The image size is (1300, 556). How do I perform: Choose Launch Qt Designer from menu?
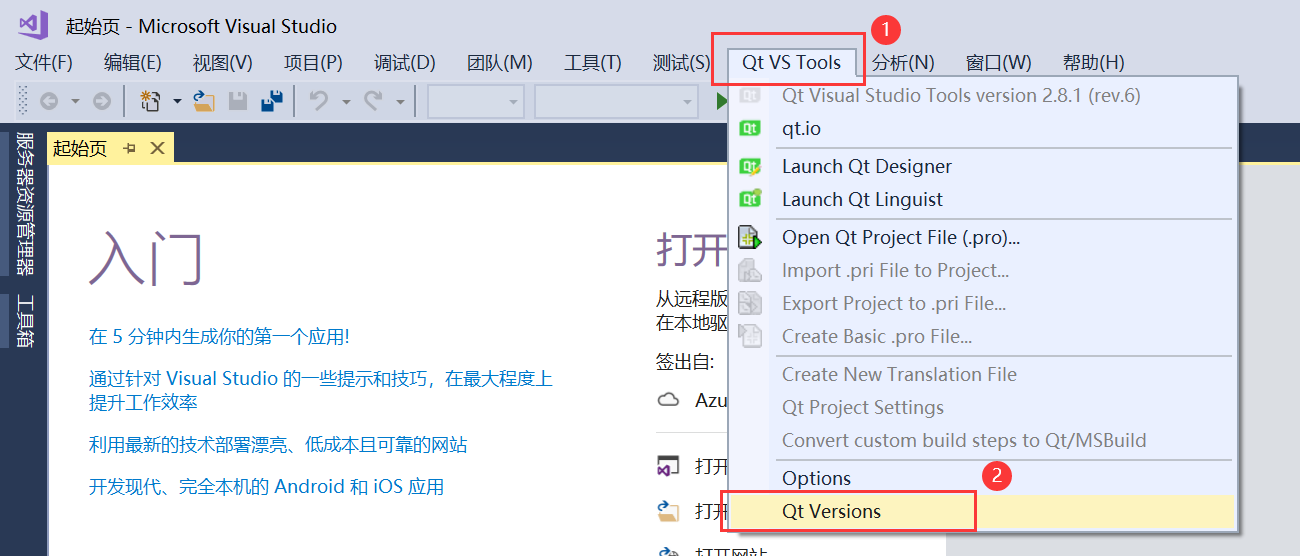click(x=982, y=167)
